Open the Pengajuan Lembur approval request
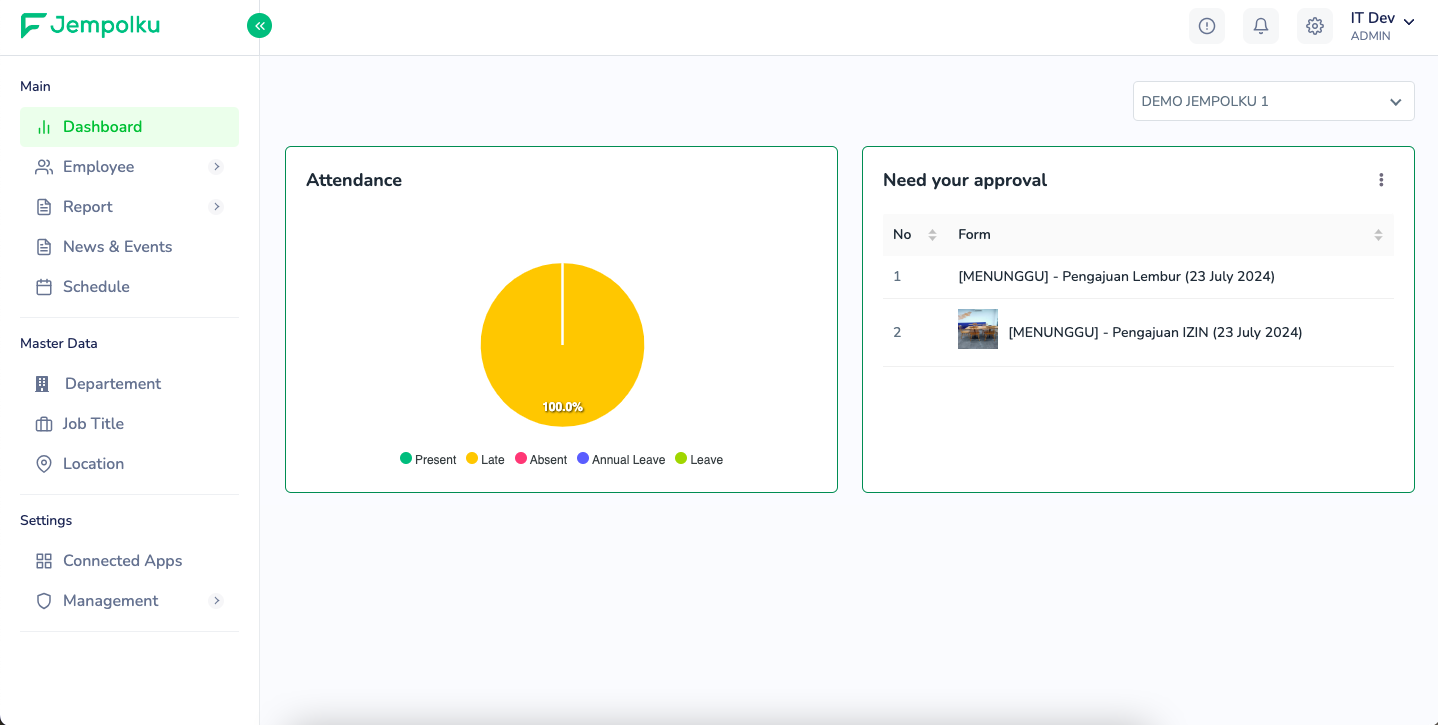Viewport: 1438px width, 725px height. pyautogui.click(x=1116, y=277)
